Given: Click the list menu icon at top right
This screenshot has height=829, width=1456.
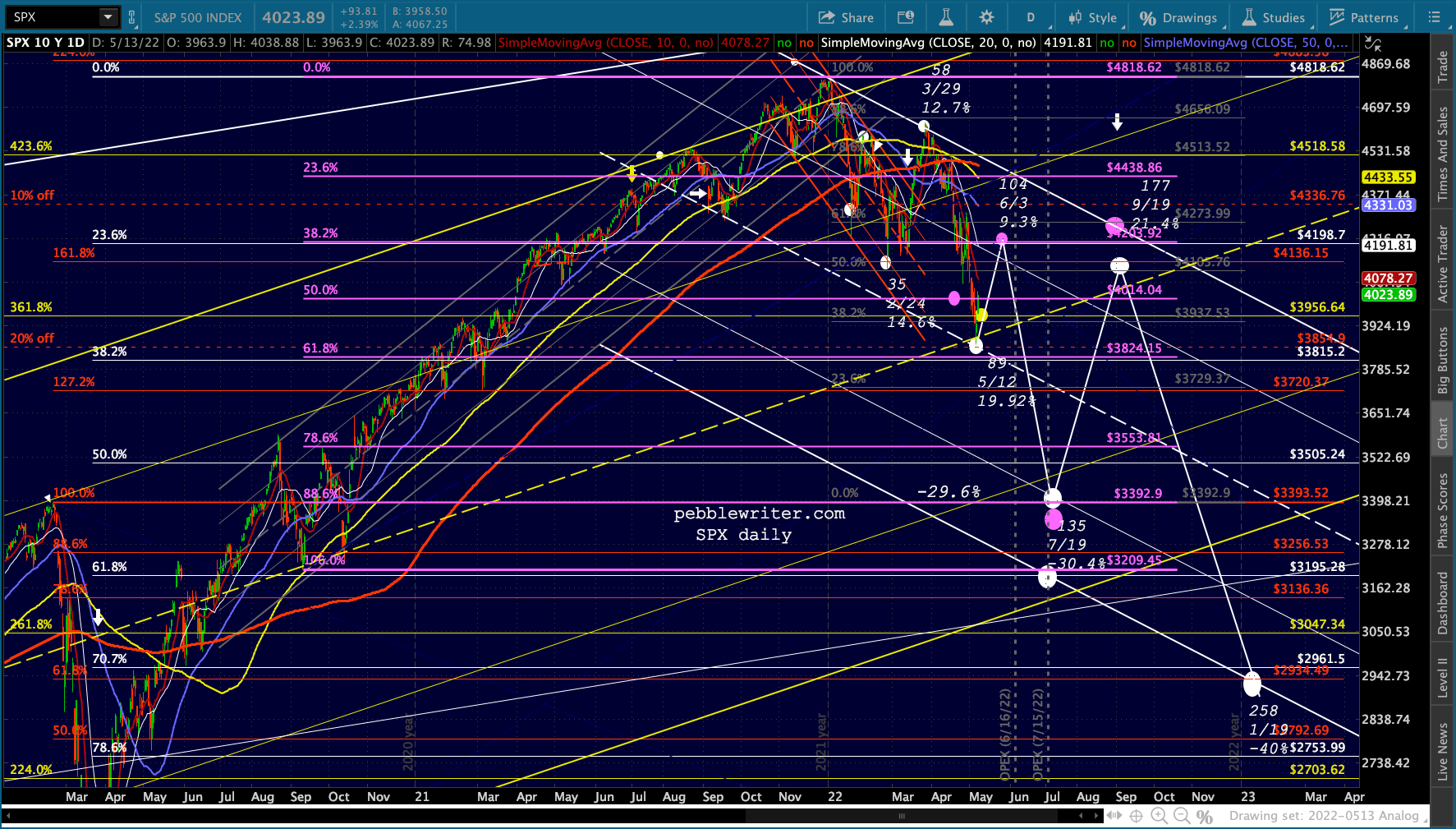Looking at the screenshot, I should (1435, 17).
